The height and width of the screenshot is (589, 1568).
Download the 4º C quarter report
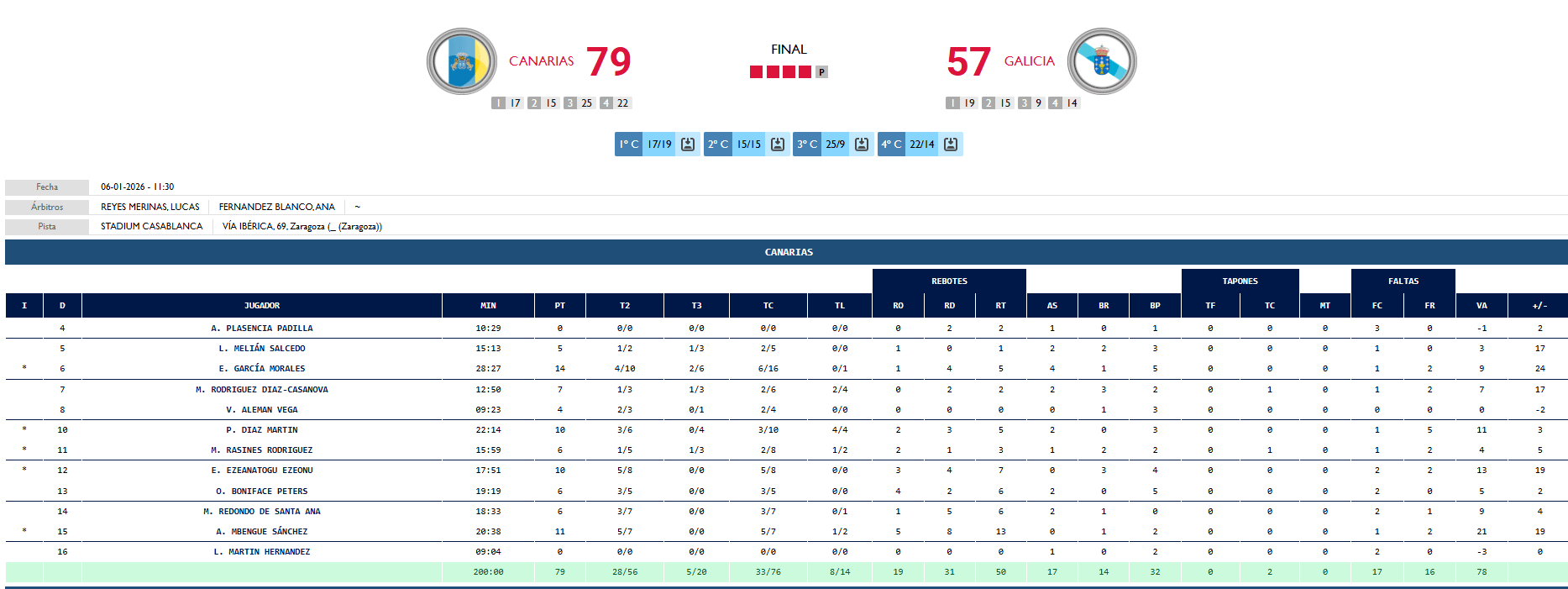(x=951, y=145)
